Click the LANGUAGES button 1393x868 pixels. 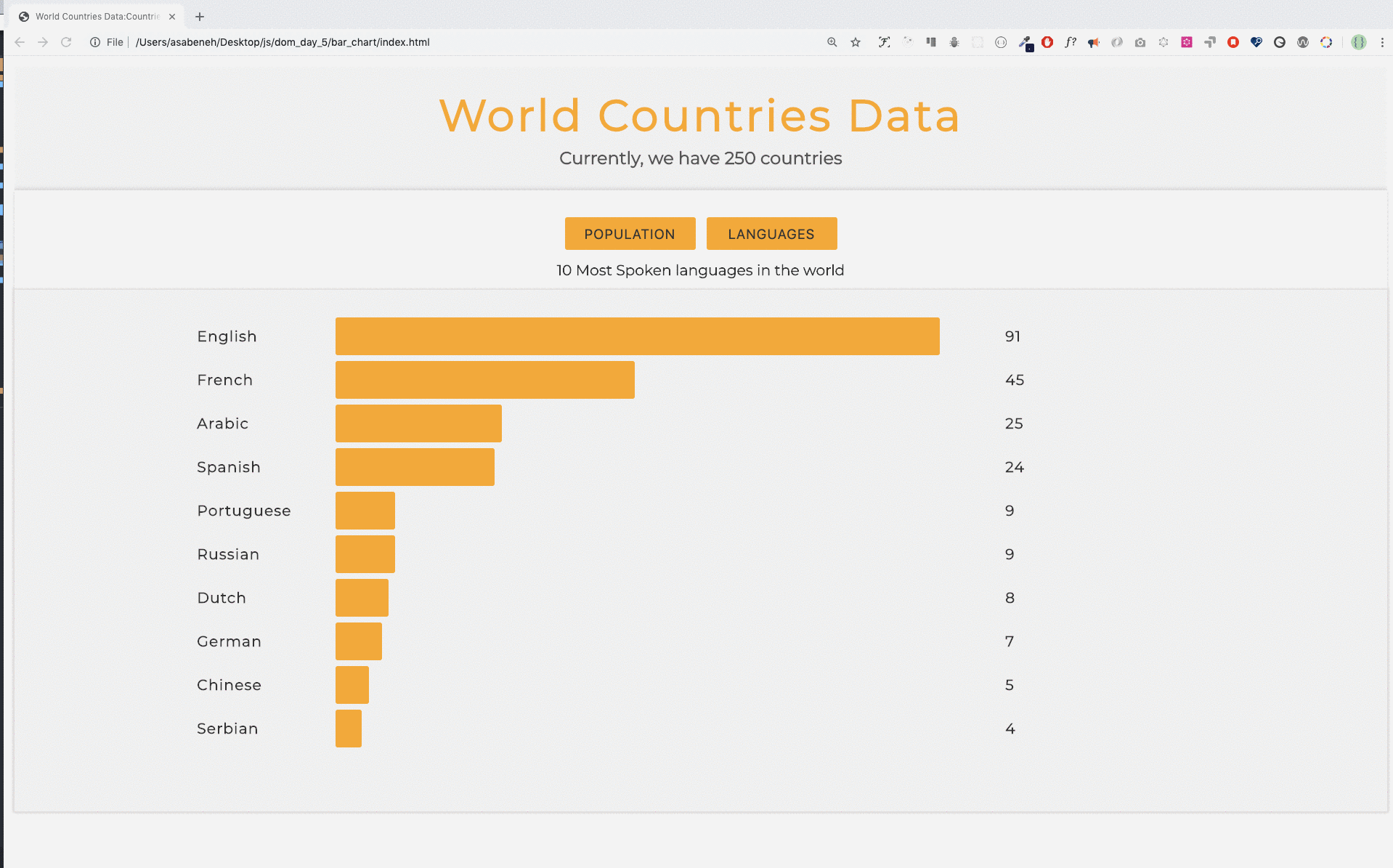[771, 234]
